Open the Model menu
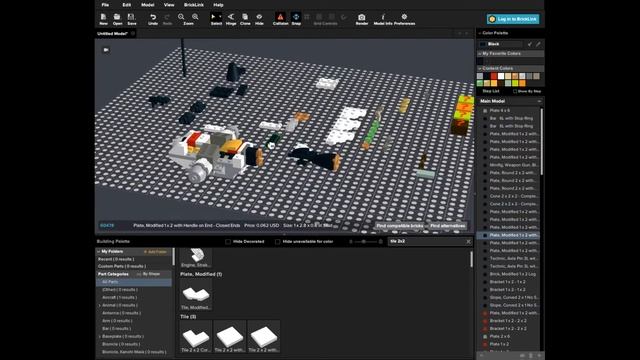 coord(147,5)
